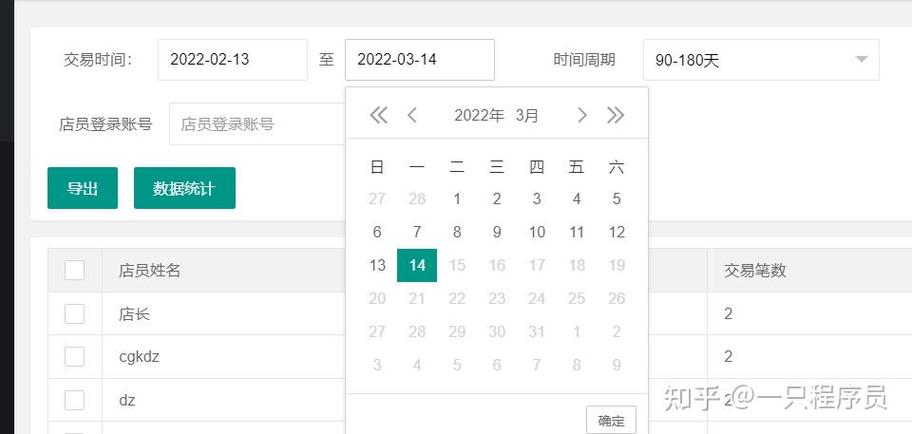Click the 店长 name cell
The width and height of the screenshot is (912, 434).
(134, 314)
